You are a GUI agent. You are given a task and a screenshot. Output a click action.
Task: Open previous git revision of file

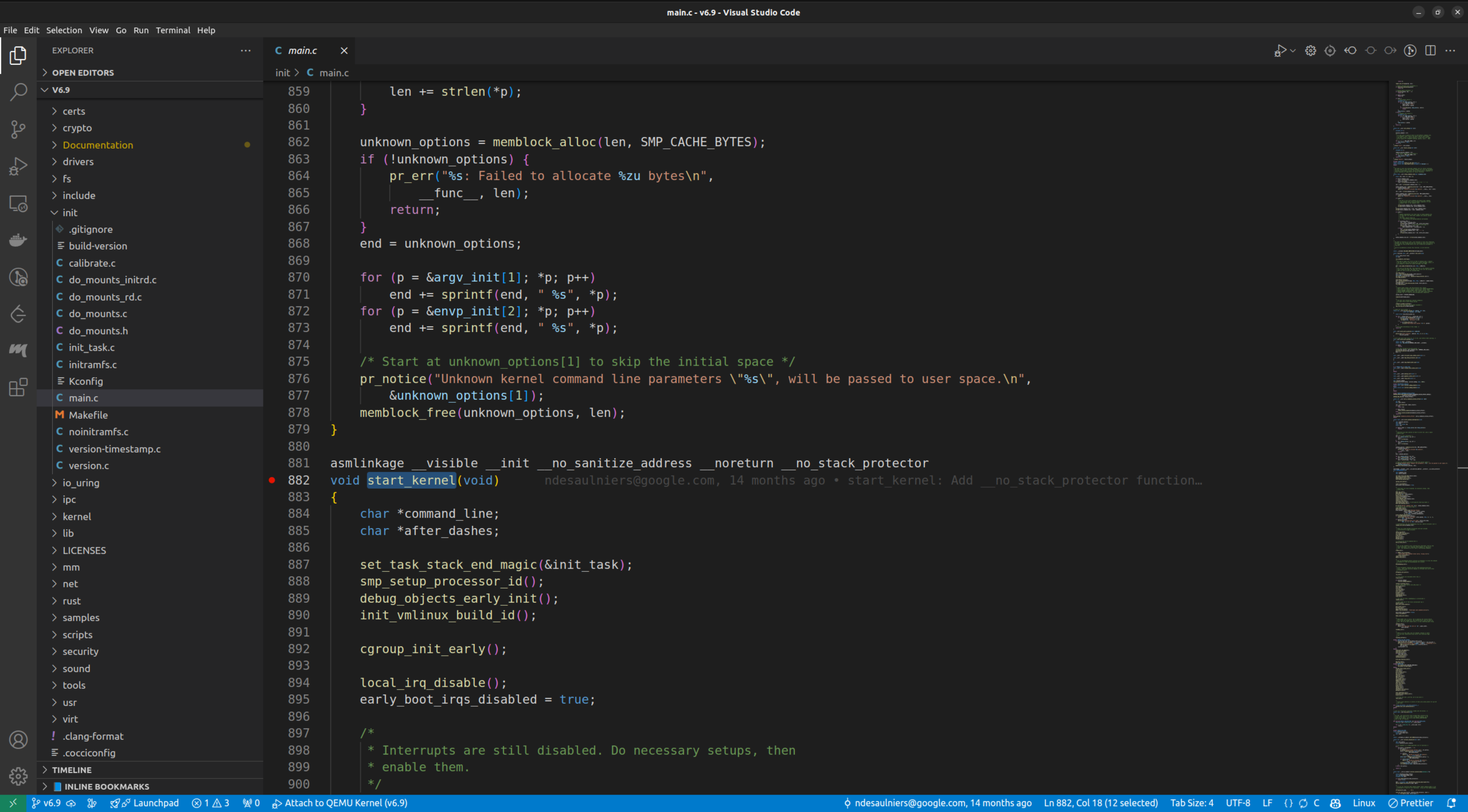tap(1350, 50)
